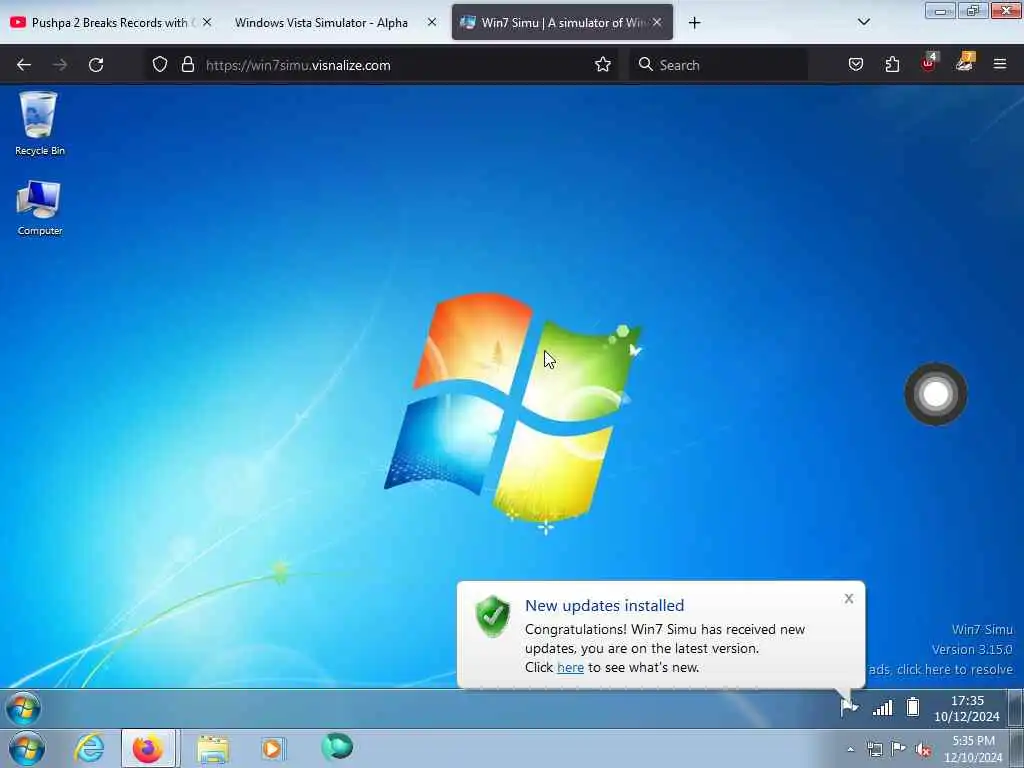Open the simulator network signal icon
The height and width of the screenshot is (768, 1024).
882,707
